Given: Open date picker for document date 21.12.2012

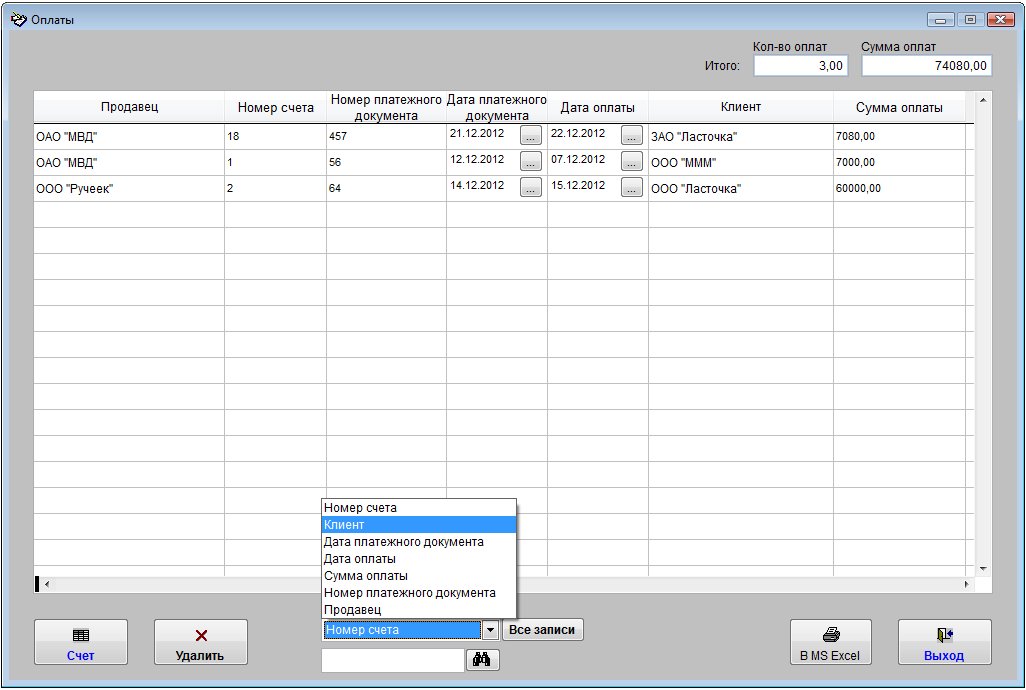Looking at the screenshot, I should (531, 135).
